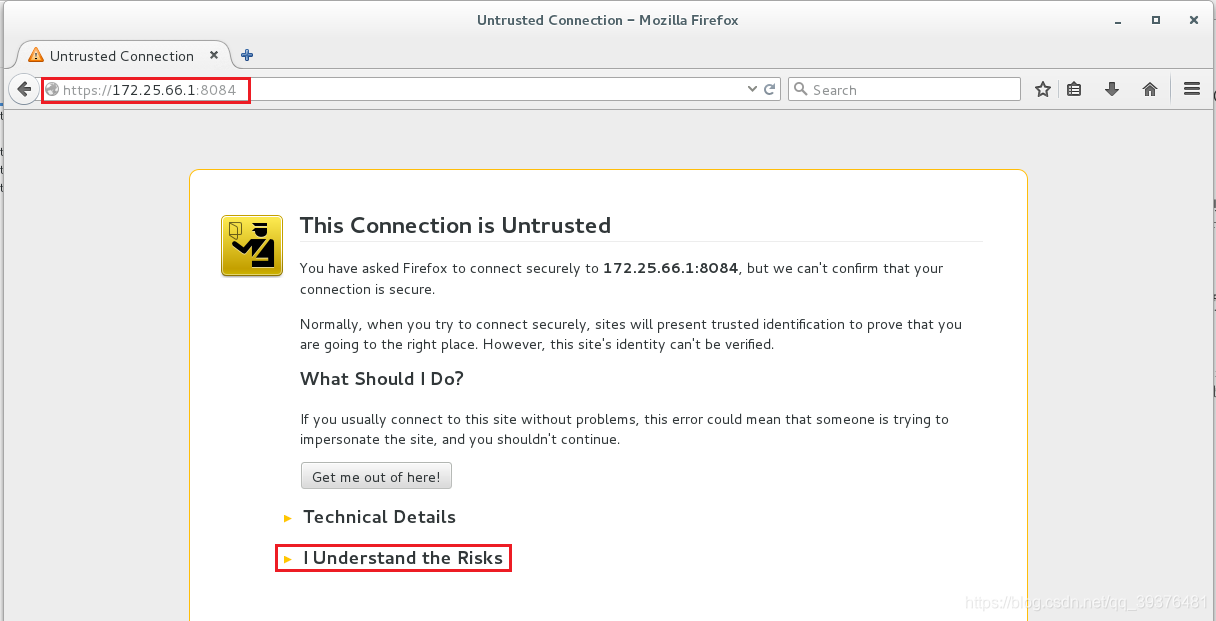Screen dimensions: 1216x621
Task: Close the Firefox window
Action: [x=1195, y=20]
